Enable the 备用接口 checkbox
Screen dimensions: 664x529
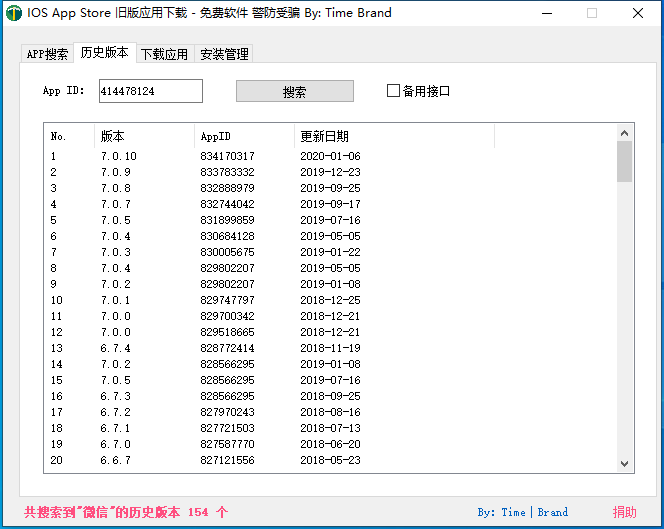(394, 91)
